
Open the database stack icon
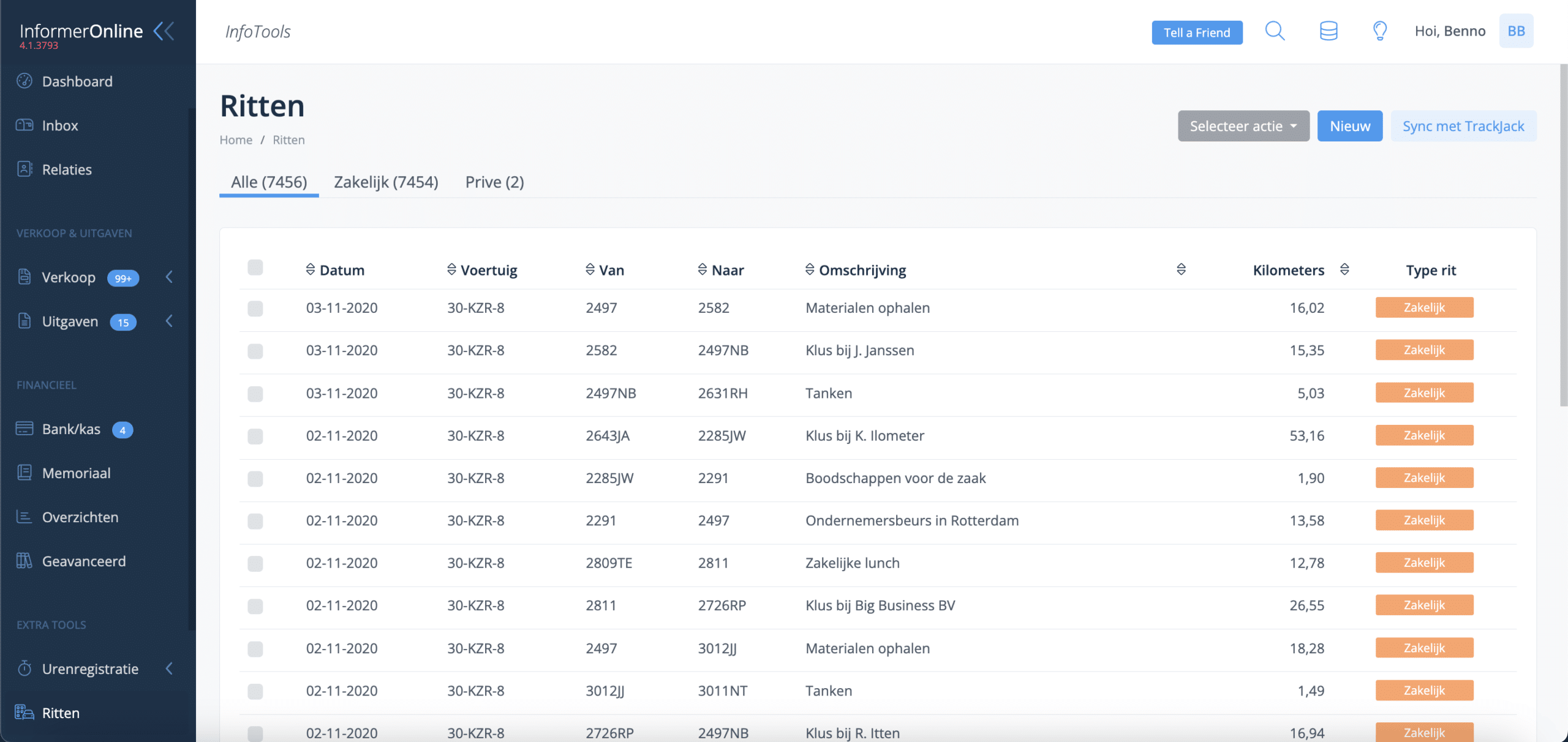tap(1328, 31)
